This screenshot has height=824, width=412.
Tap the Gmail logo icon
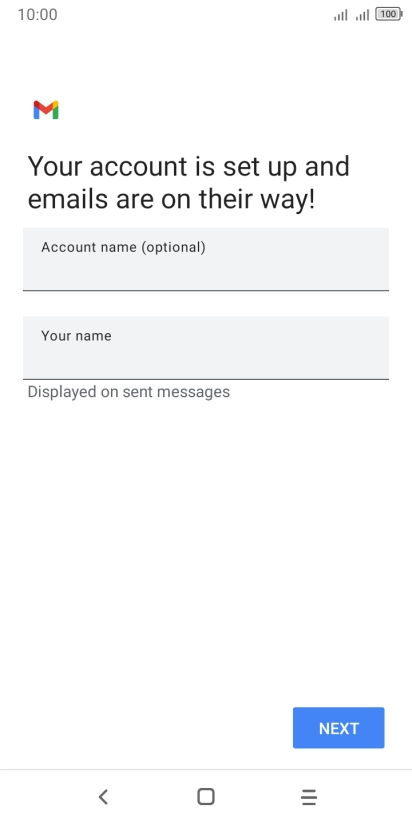tap(46, 110)
